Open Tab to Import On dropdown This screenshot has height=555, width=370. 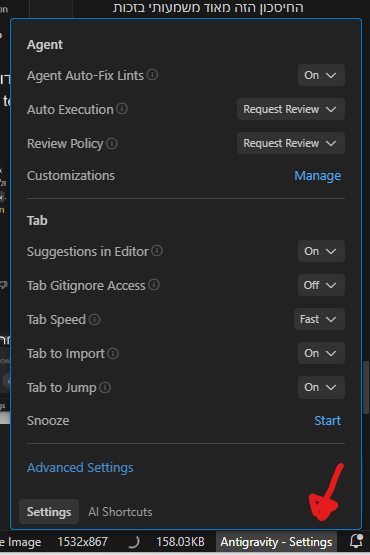pos(321,353)
